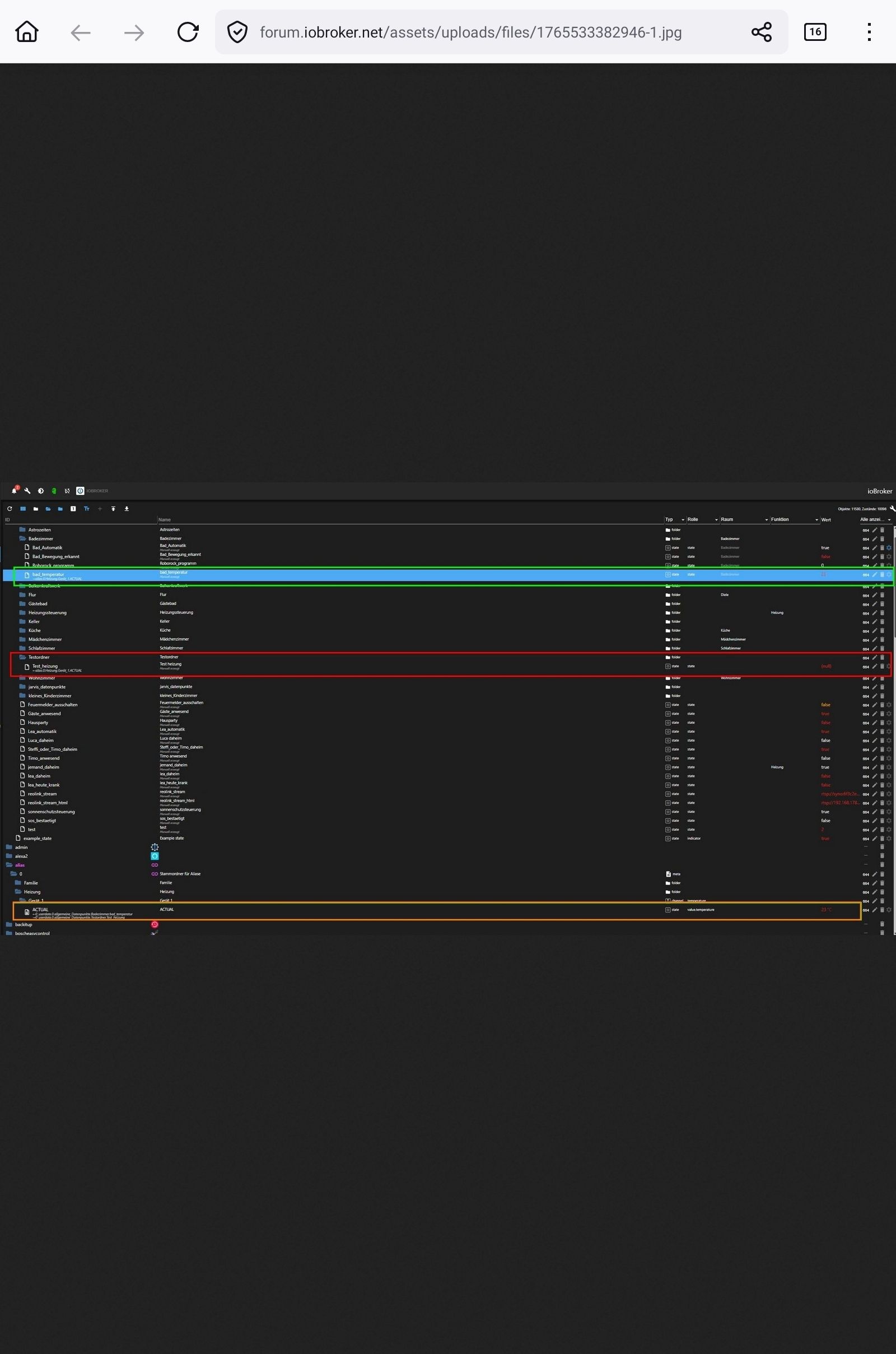Open notifications via the bell icon
Screen dimensions: 896x1354
click(x=15, y=490)
